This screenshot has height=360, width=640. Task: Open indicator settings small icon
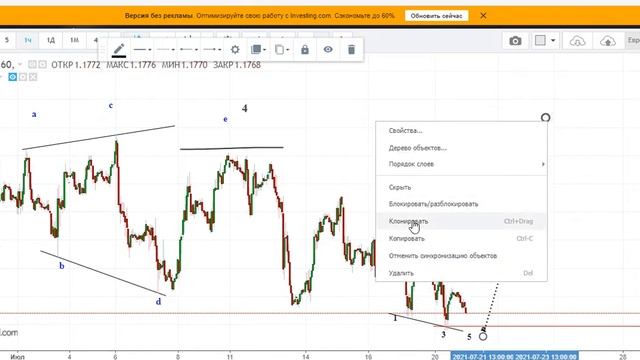23,77
